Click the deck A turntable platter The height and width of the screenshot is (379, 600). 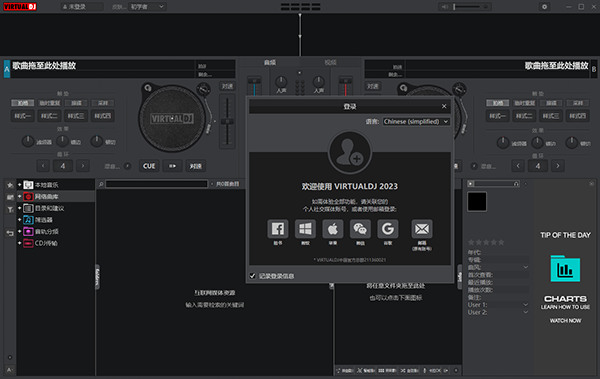point(171,118)
